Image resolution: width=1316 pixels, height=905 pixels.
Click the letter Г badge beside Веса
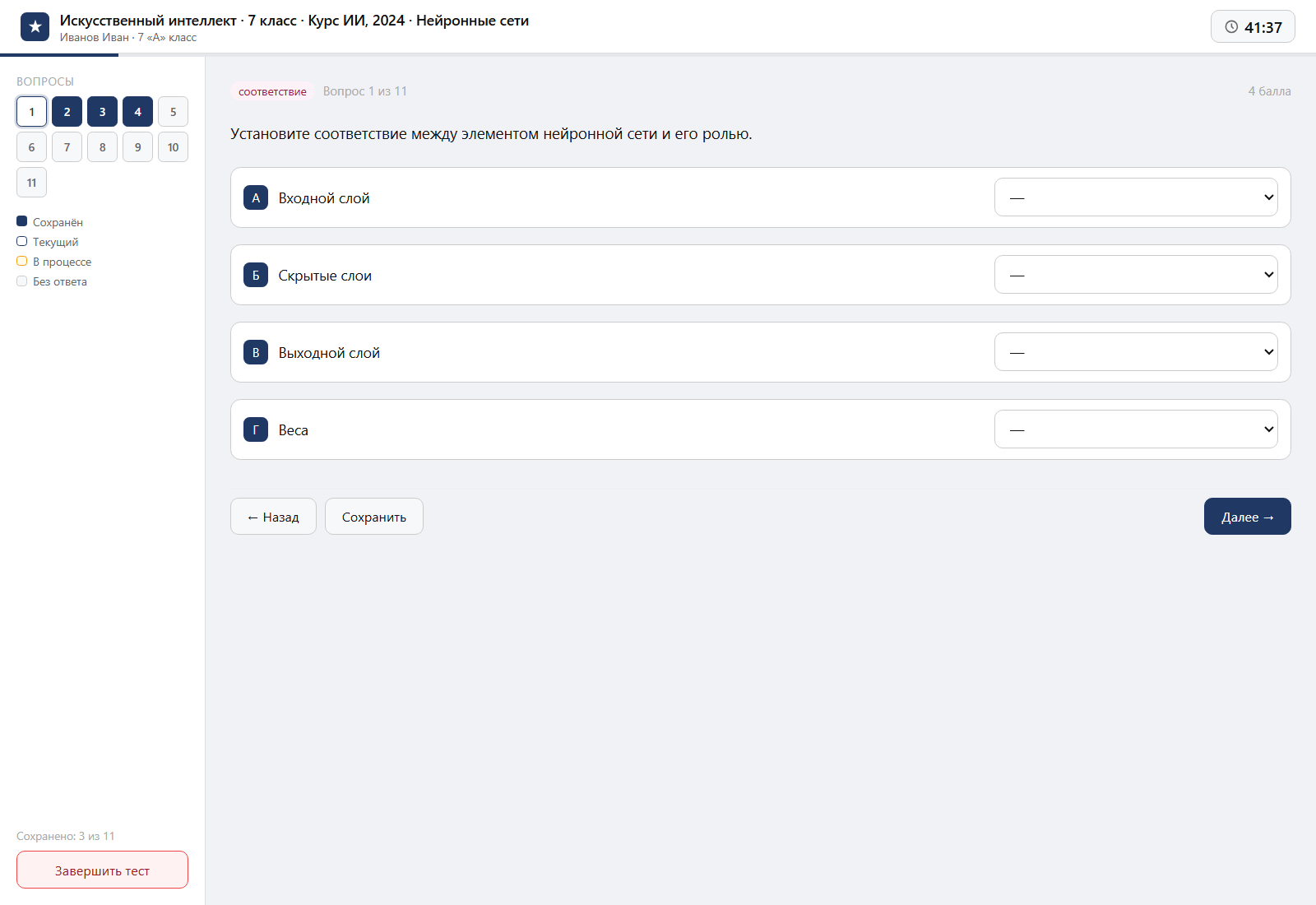256,429
